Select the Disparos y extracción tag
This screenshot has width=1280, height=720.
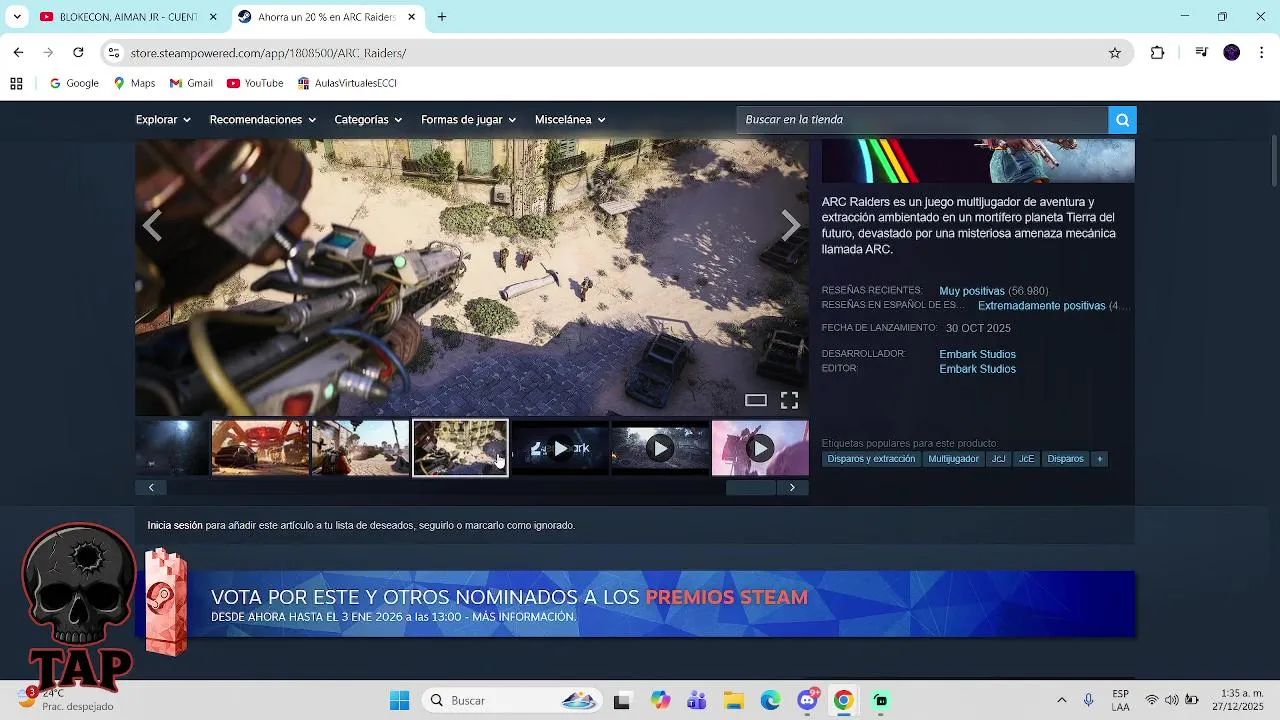[871, 459]
